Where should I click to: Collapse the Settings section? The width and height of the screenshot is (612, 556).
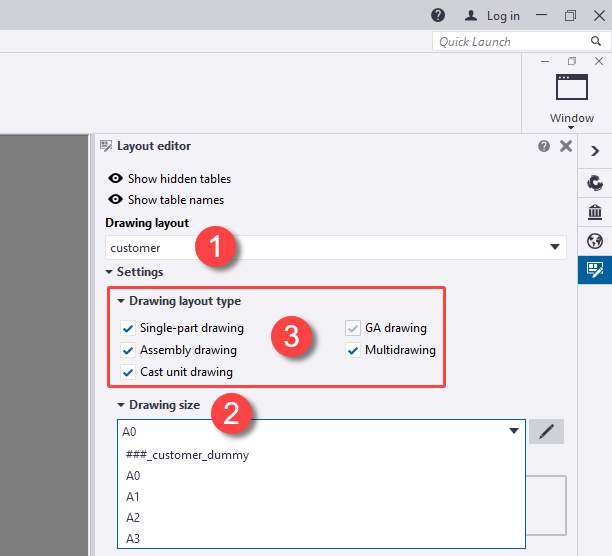[x=109, y=272]
